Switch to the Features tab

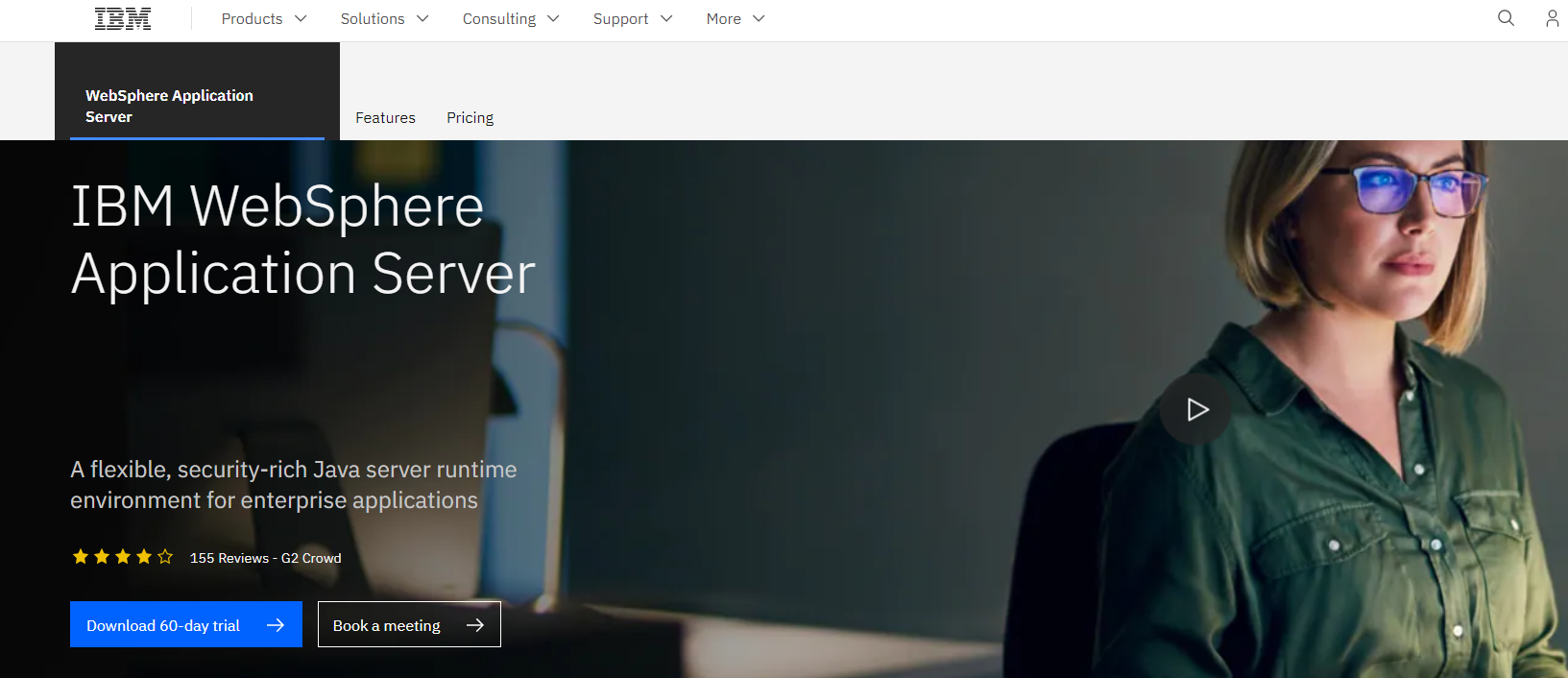pyautogui.click(x=385, y=117)
